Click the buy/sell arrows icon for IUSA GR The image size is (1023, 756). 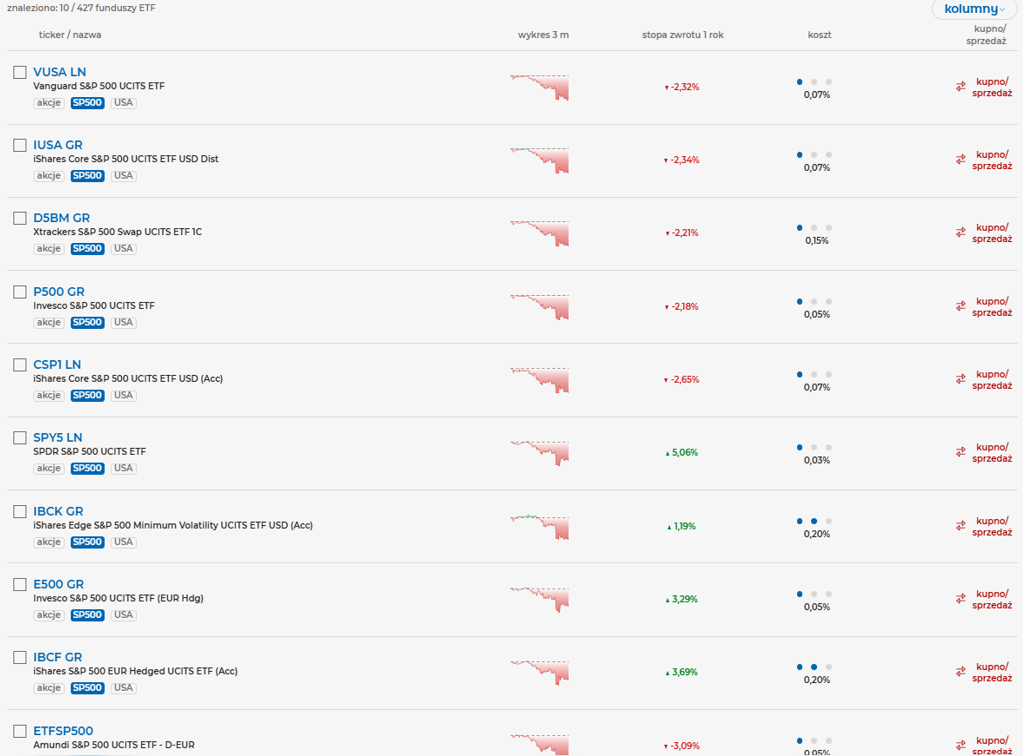click(x=960, y=160)
